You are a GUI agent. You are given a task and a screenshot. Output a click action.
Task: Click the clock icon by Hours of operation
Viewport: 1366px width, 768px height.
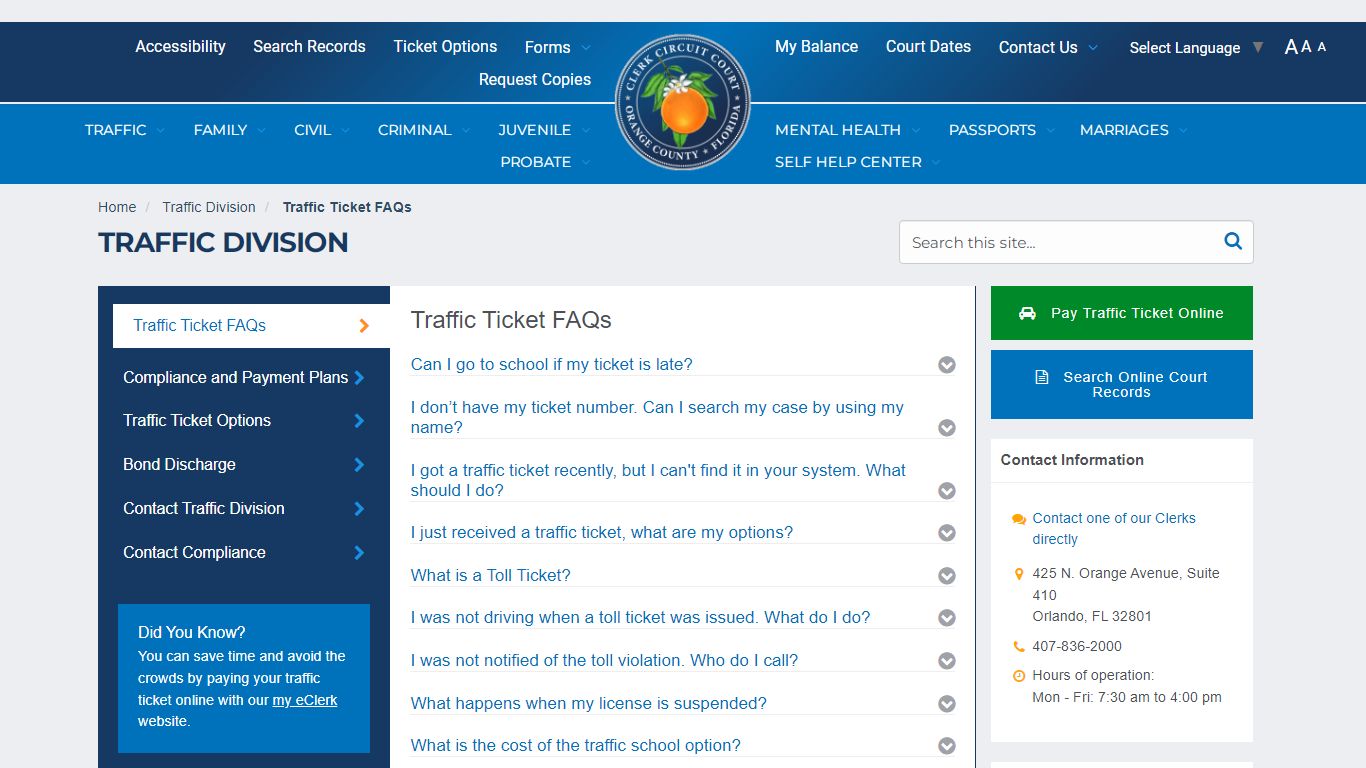pos(1018,676)
